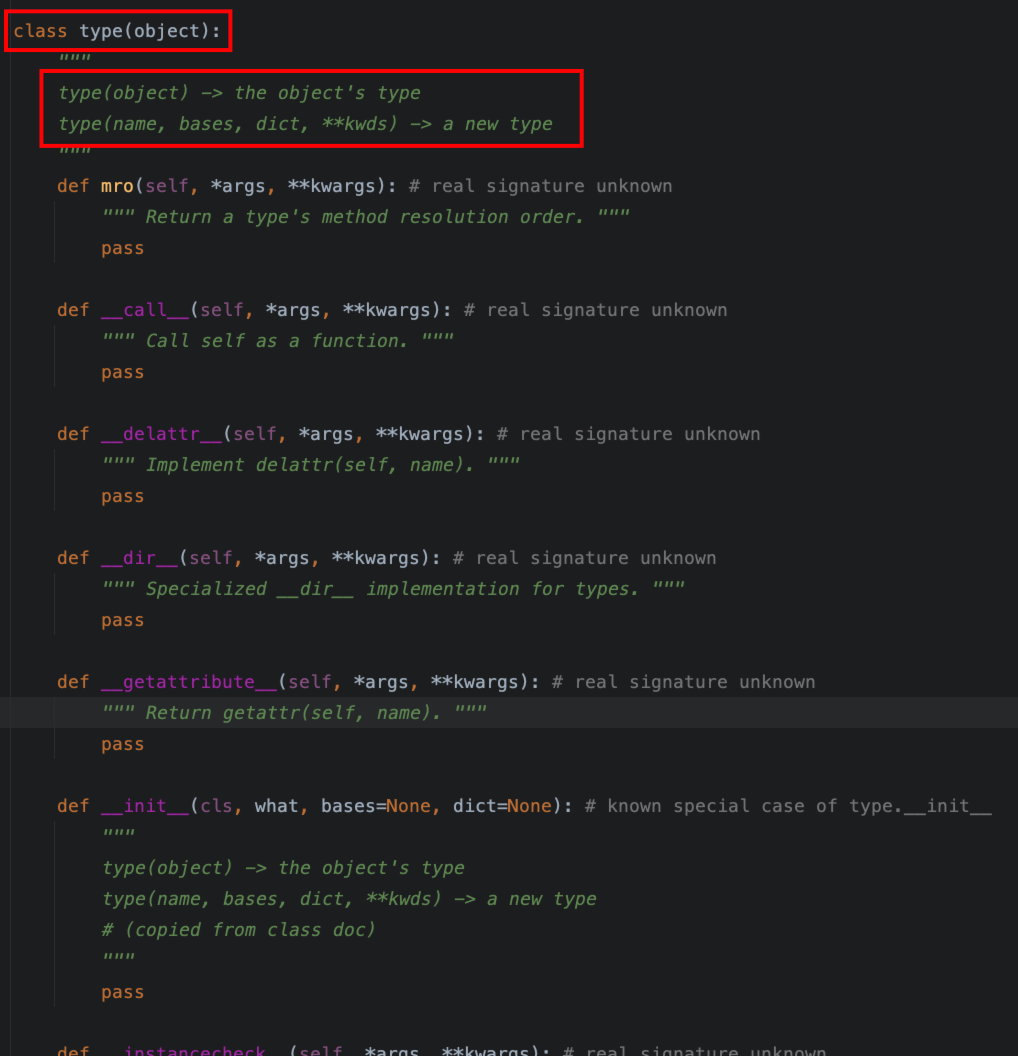Click 'pass' under the __dir__ method
Screen dimensions: 1018x1056
(123, 620)
